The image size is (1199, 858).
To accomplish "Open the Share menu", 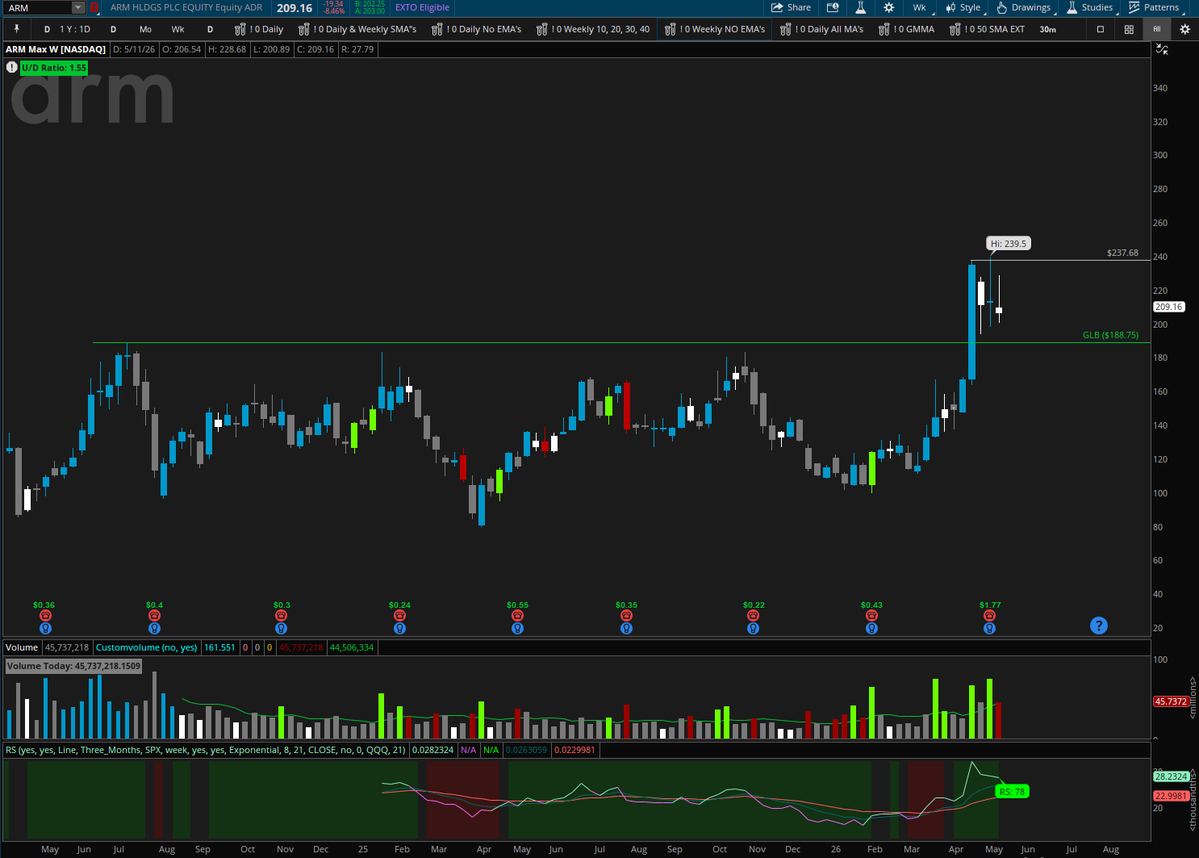I will (x=791, y=8).
